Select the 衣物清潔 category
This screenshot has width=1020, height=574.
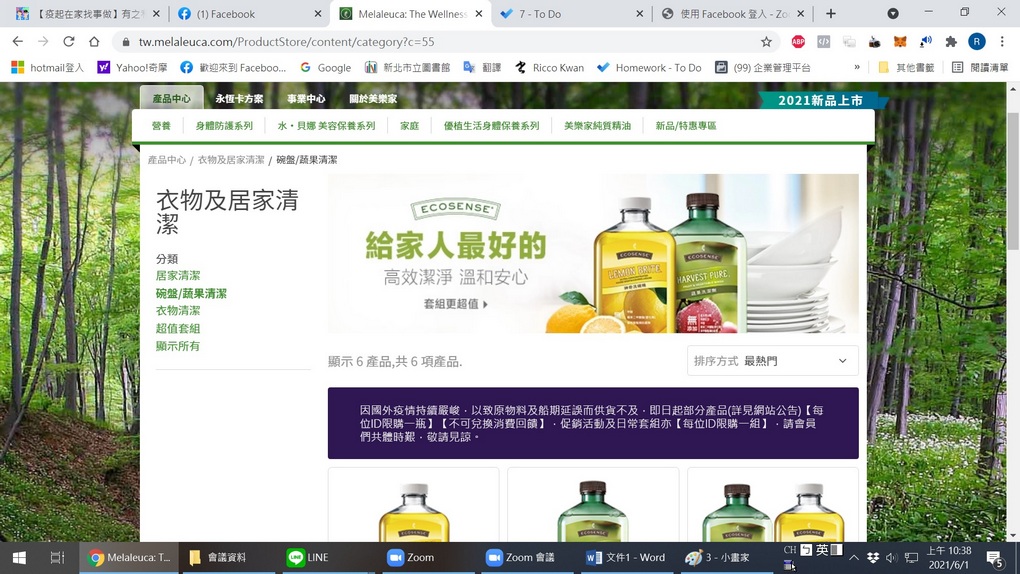coord(178,310)
